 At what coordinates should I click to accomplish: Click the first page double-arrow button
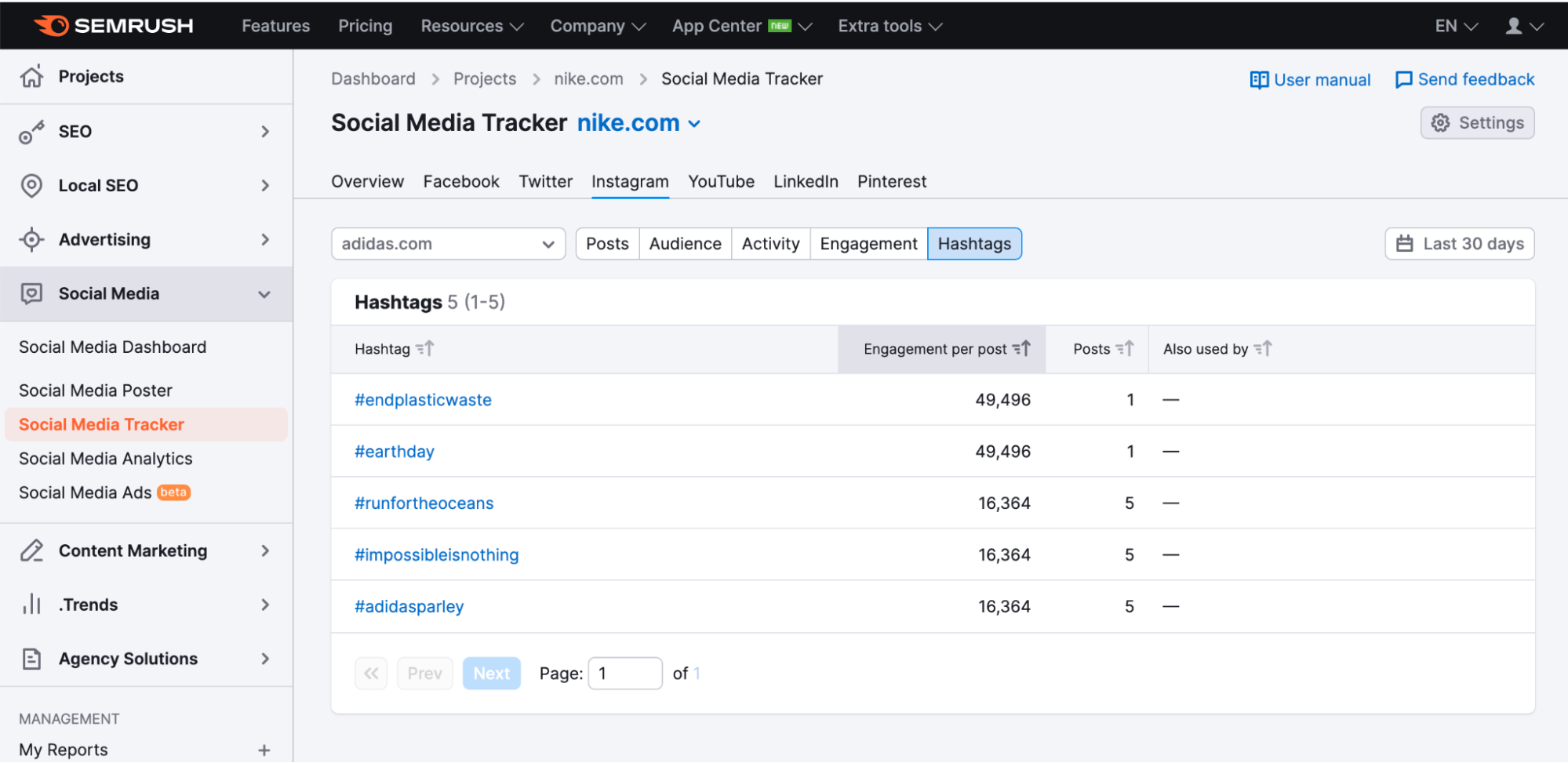point(371,674)
